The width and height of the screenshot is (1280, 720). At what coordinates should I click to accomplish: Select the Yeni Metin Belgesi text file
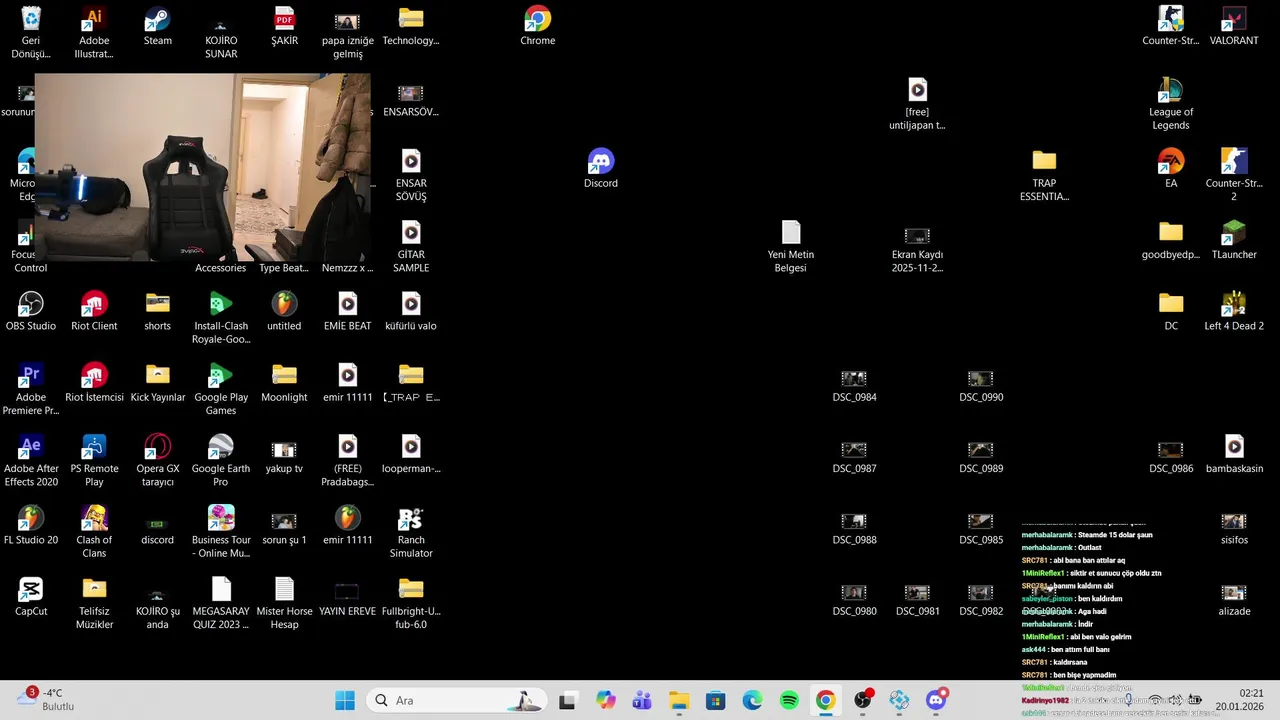(x=791, y=245)
